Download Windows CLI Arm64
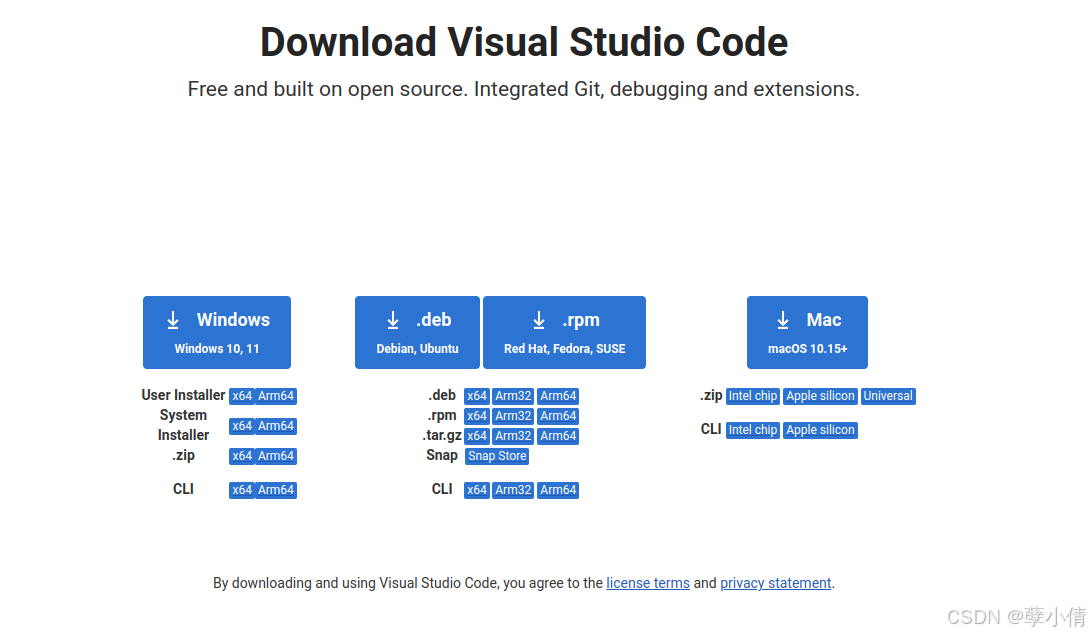Viewport: 1090px width, 634px height. pyautogui.click(x=276, y=490)
